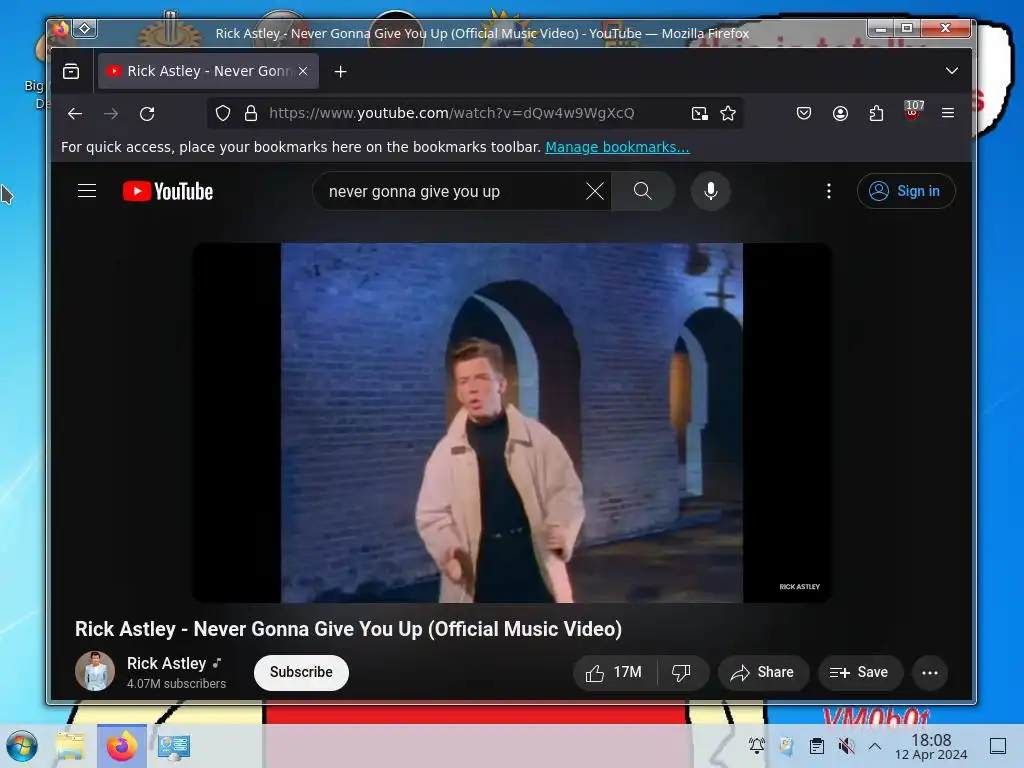Click the video player to pause
The width and height of the screenshot is (1024, 768).
(x=511, y=423)
